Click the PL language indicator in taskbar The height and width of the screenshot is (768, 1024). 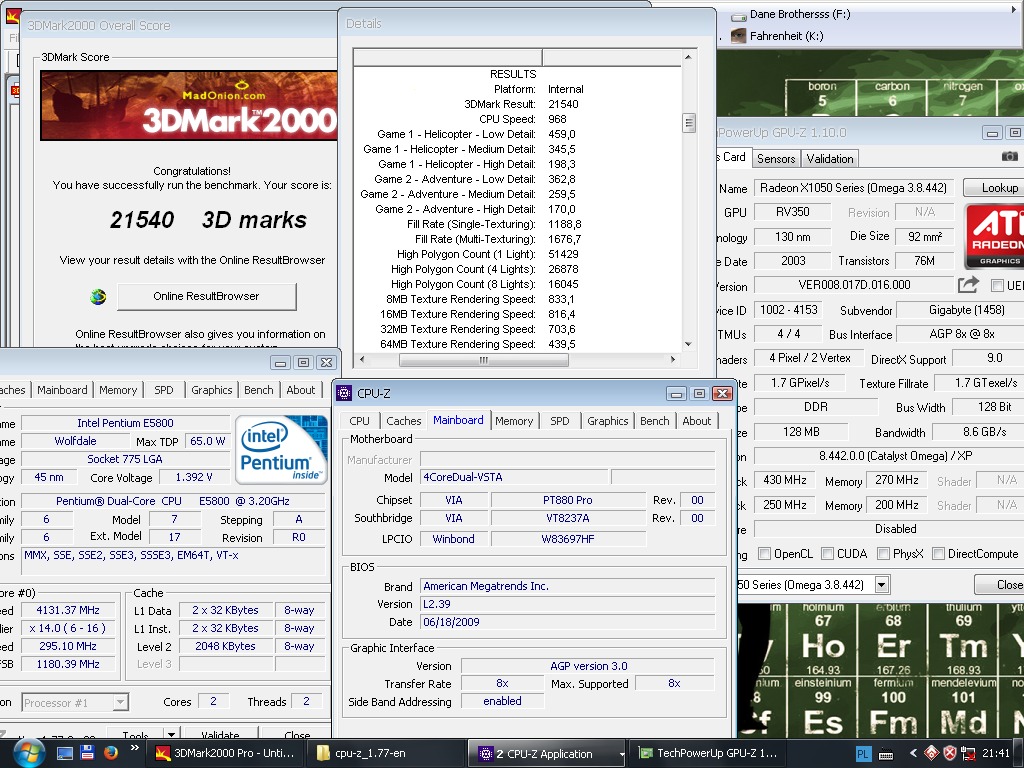point(862,754)
